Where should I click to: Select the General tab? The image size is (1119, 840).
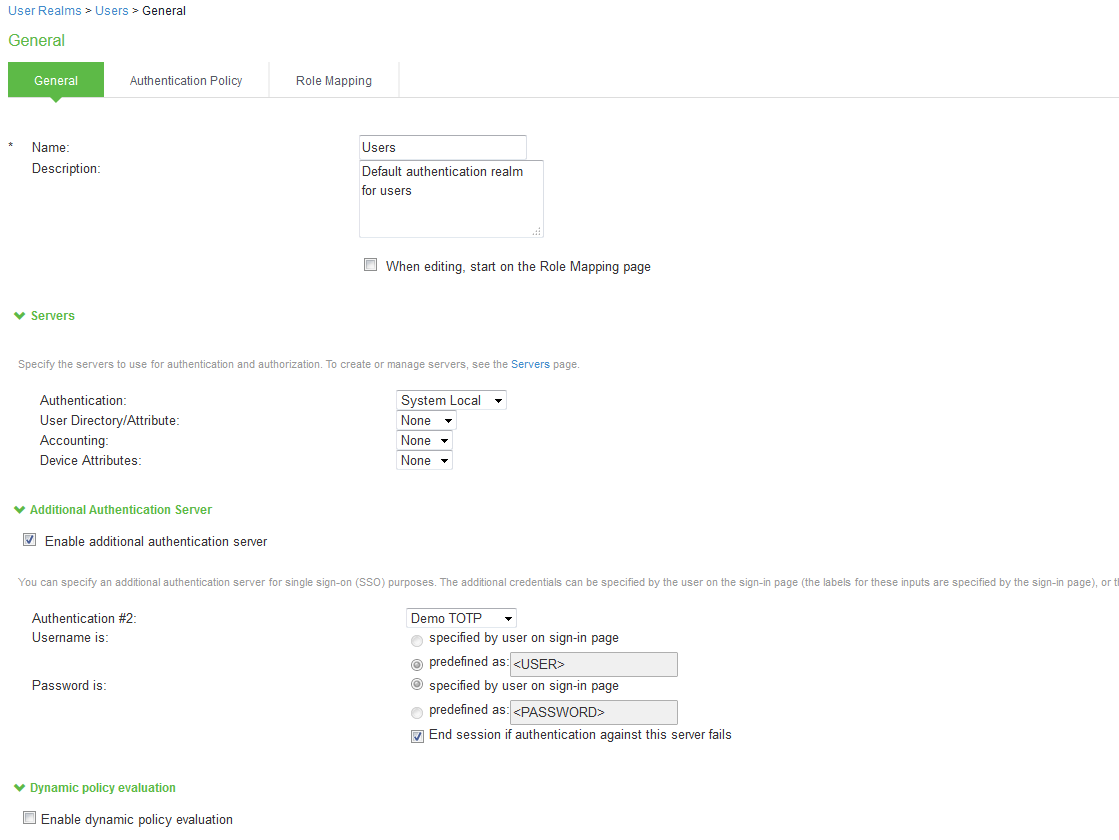[x=55, y=80]
